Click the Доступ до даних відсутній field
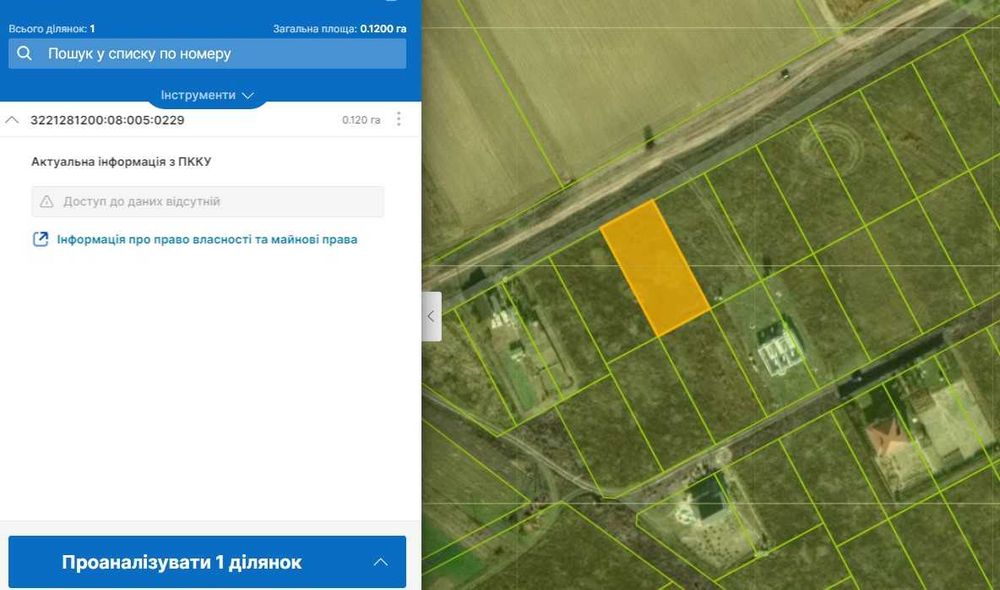Viewport: 1000px width, 590px height. click(x=208, y=202)
